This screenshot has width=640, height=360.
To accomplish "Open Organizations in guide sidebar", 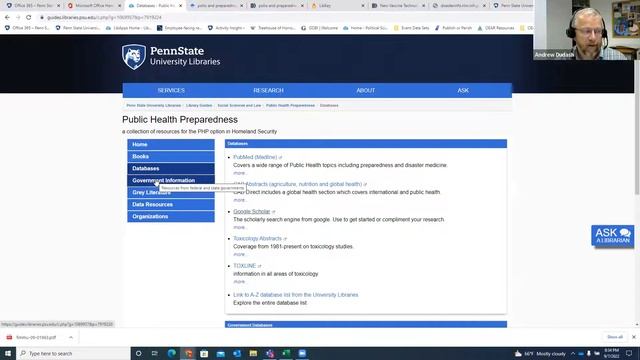I will point(171,216).
